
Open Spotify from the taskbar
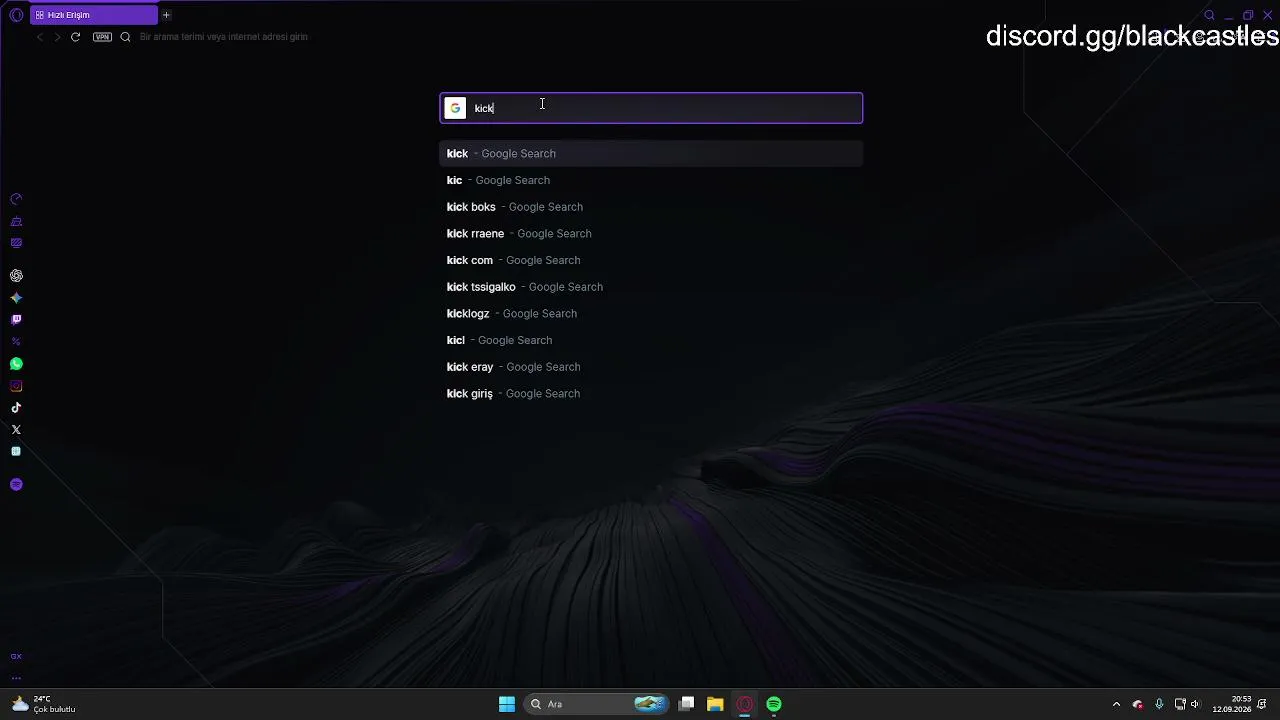click(x=774, y=704)
